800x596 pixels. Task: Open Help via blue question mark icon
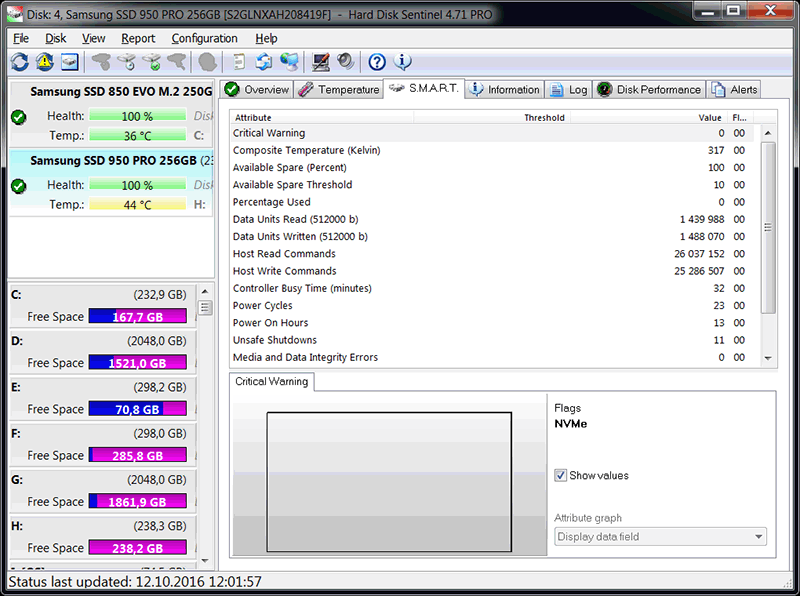click(377, 62)
